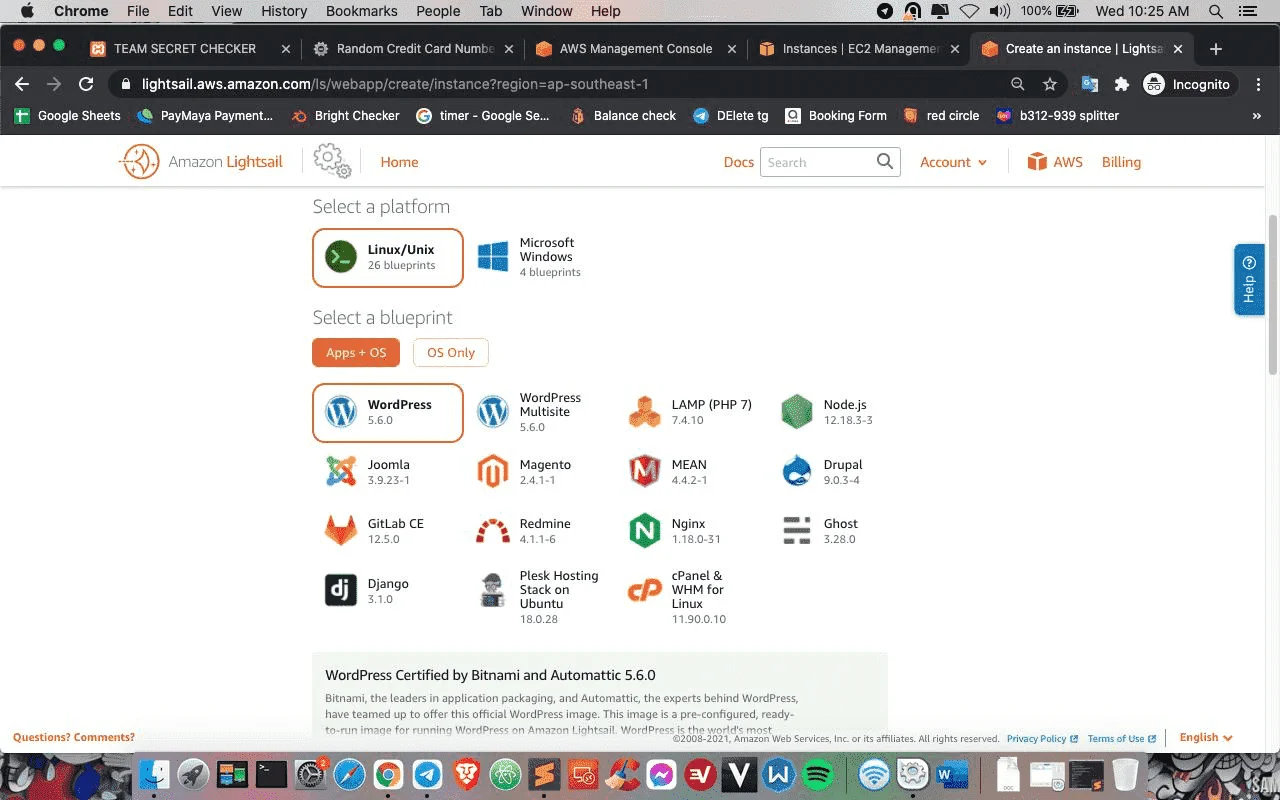Reload the page with Chrome's refresh button
1280x800 pixels.
[x=86, y=84]
